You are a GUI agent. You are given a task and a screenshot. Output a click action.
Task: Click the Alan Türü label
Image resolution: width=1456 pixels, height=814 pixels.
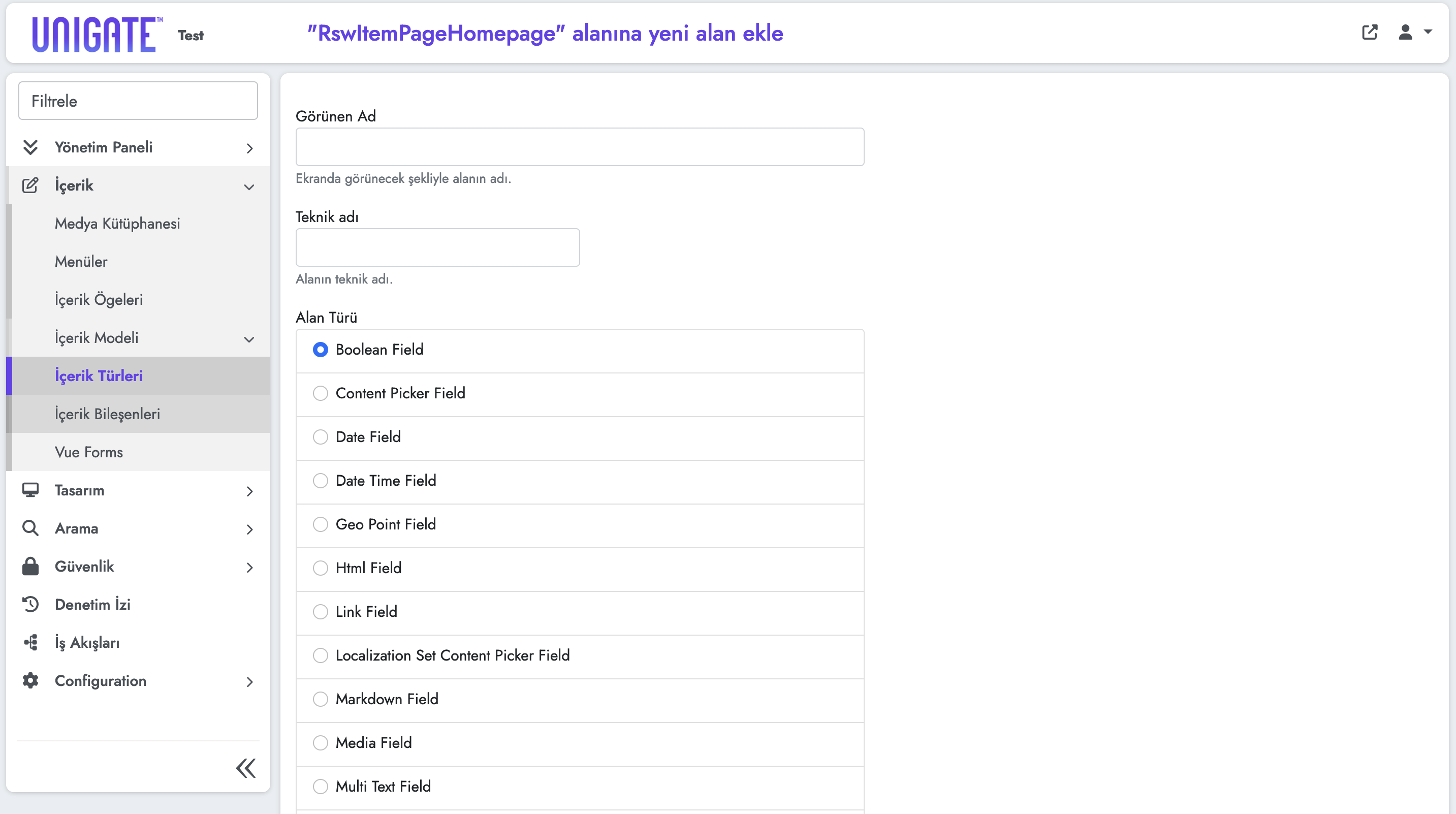coord(326,317)
